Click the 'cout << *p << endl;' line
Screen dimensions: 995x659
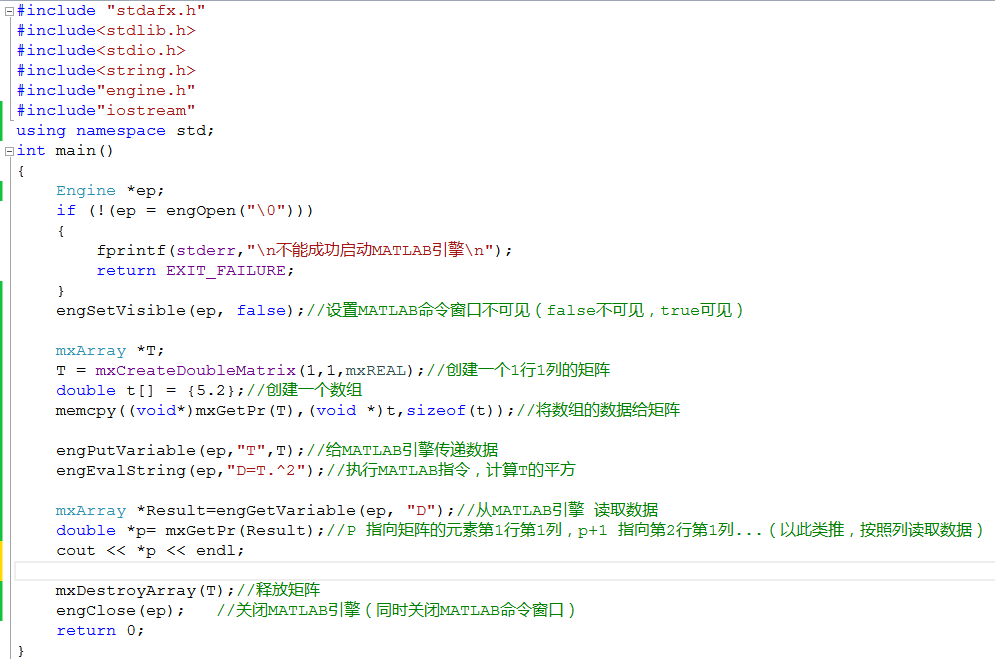coord(150,551)
